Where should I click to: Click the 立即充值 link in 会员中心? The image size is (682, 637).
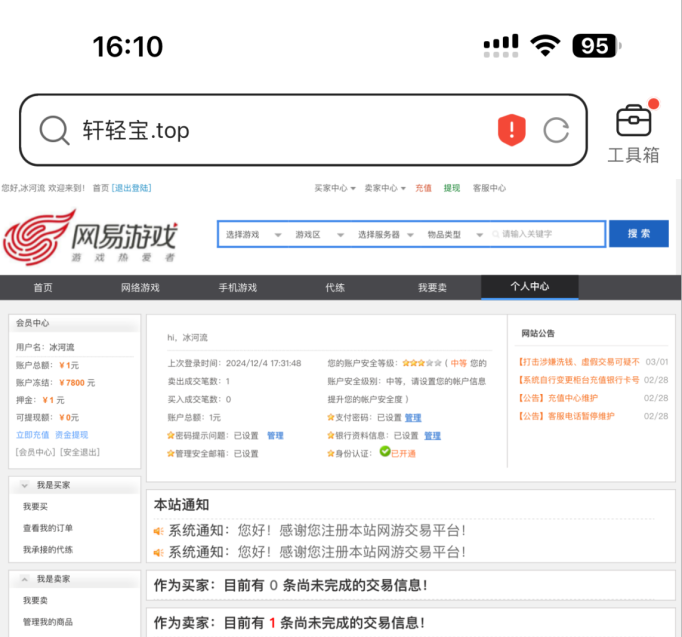32,435
